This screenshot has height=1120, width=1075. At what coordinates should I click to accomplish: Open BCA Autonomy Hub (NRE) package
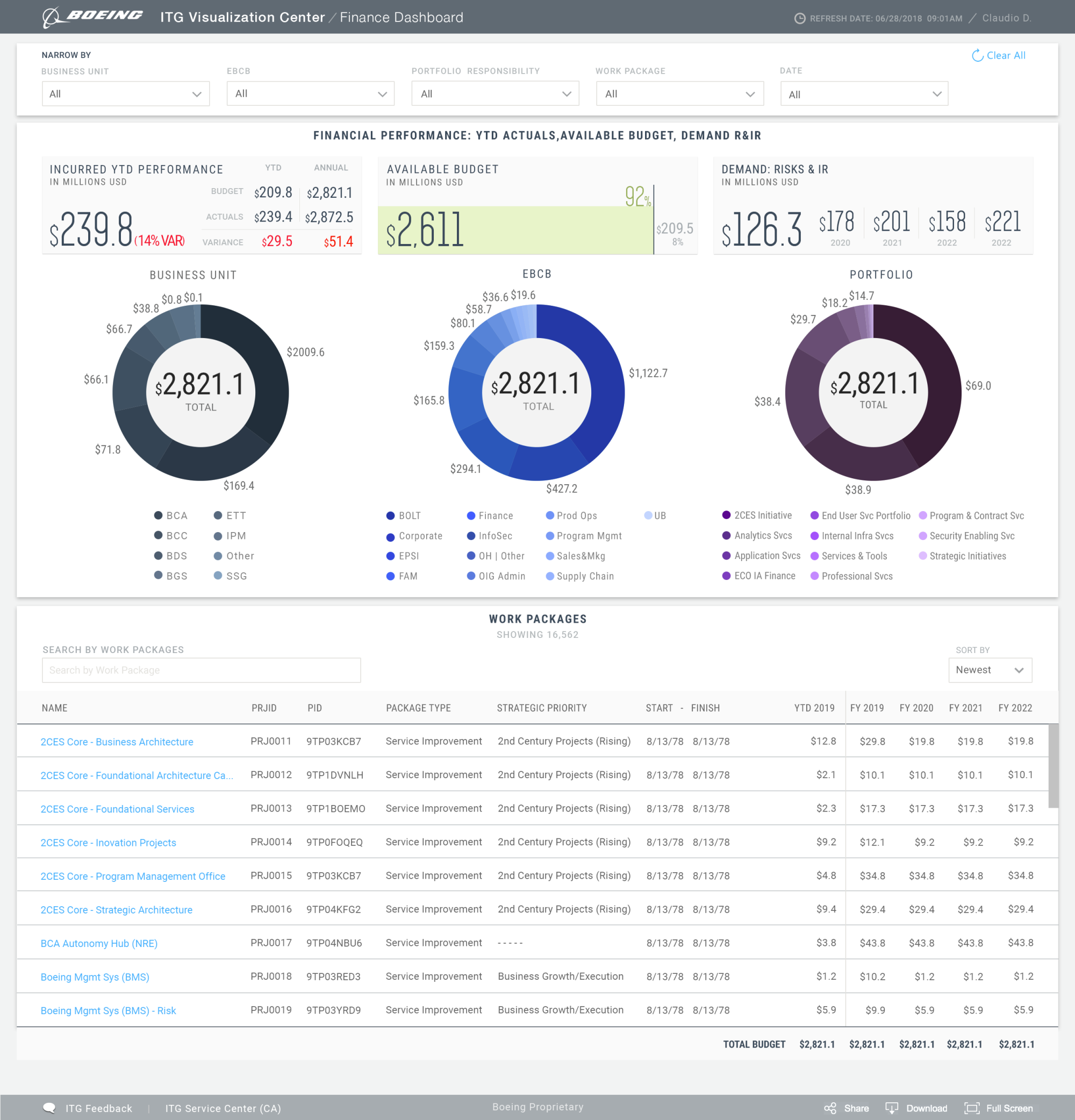(x=99, y=943)
